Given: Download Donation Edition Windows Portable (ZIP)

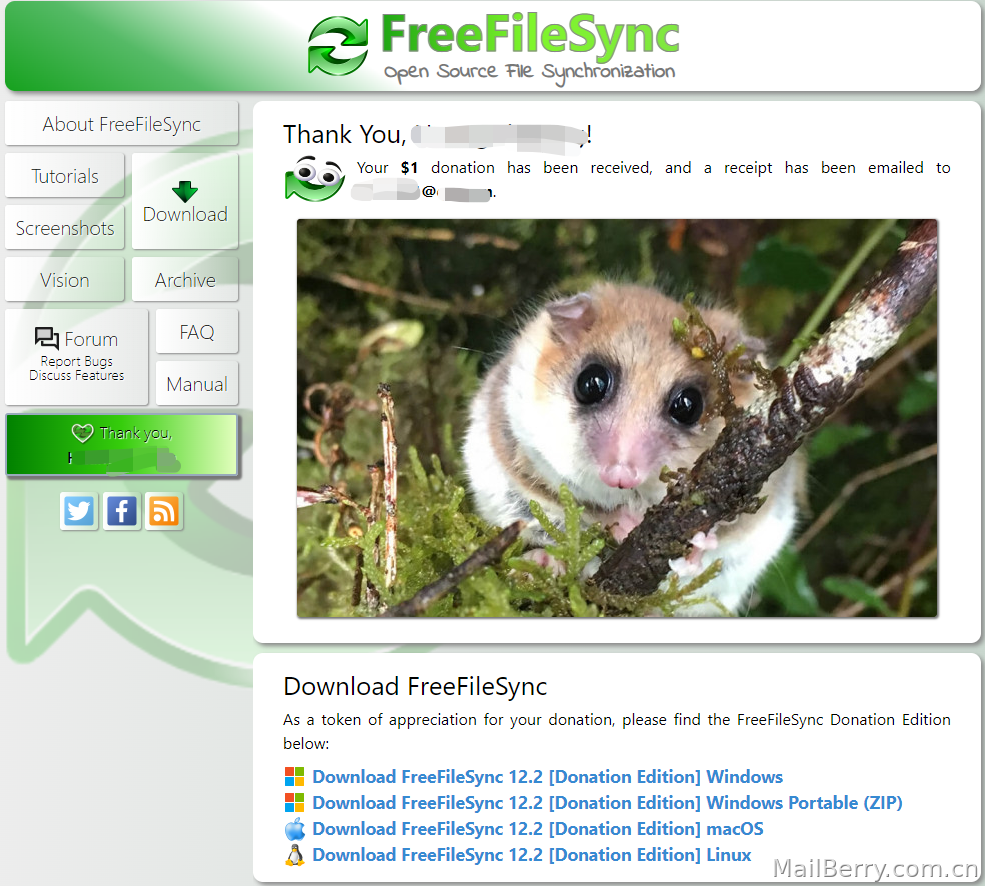Looking at the screenshot, I should pos(607,802).
